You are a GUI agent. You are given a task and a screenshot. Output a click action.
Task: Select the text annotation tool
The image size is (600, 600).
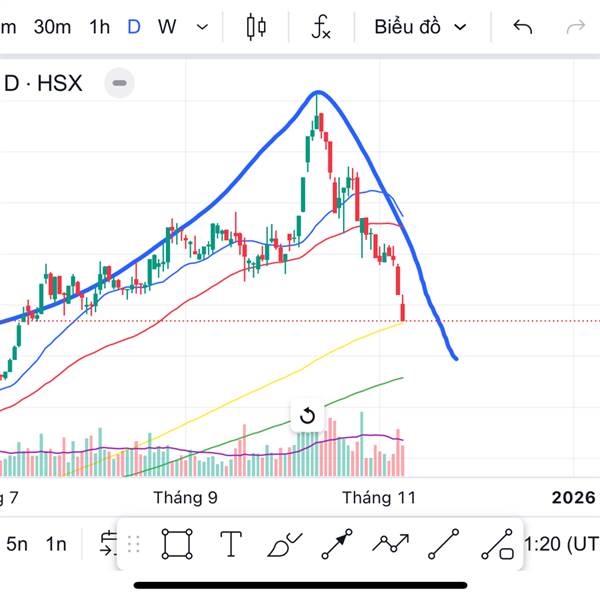[x=231, y=544]
